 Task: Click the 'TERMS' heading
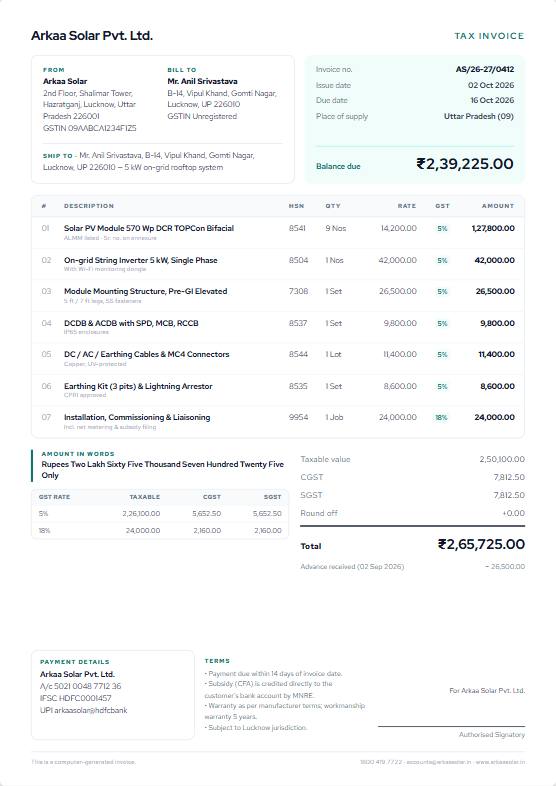pos(217,661)
